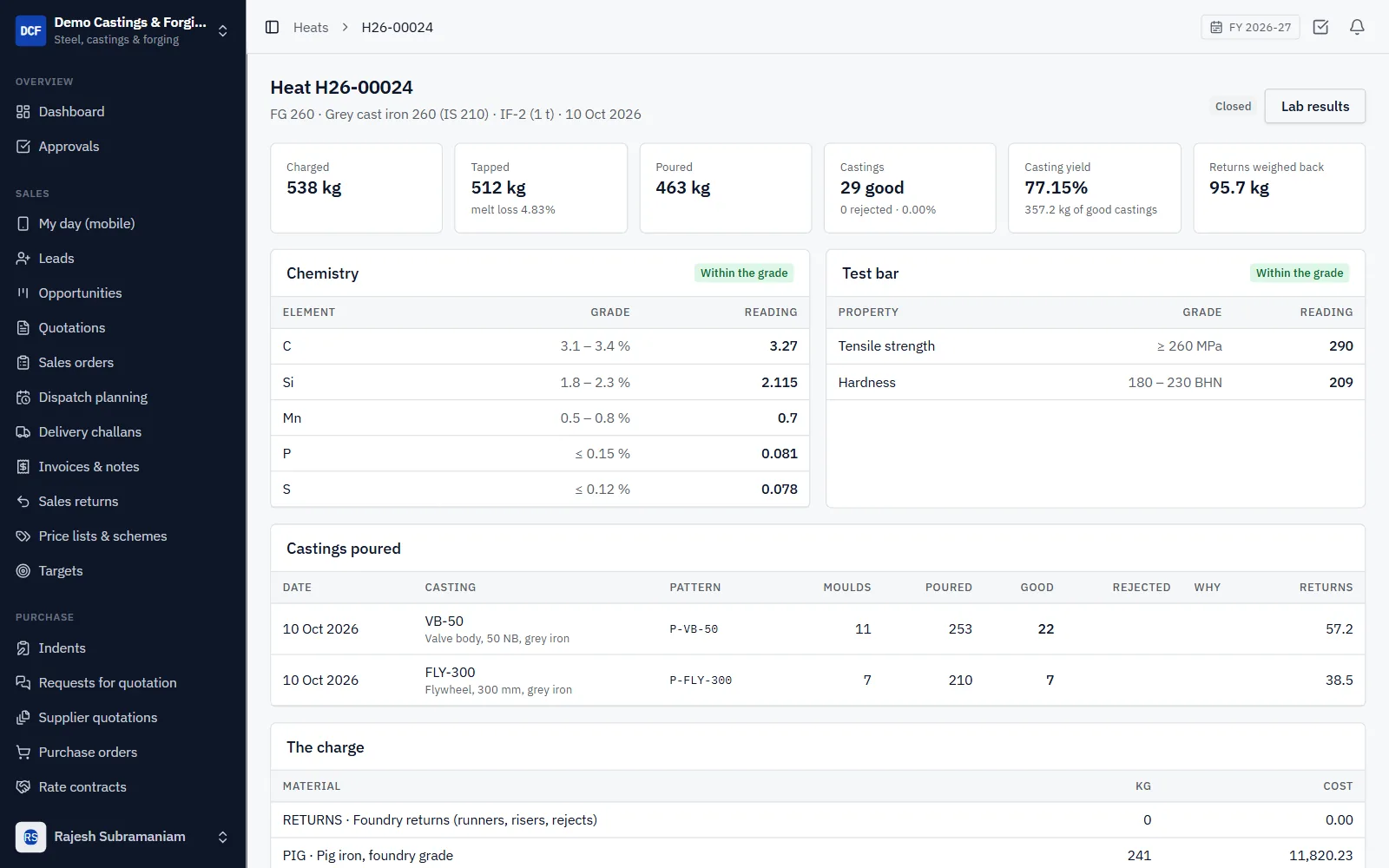
Task: Click the Price lists & schemes tag icon
Action: pos(23,536)
